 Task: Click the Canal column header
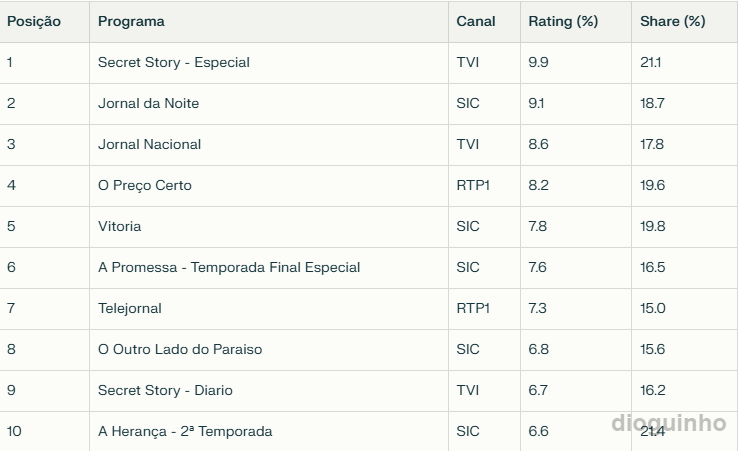click(x=475, y=21)
